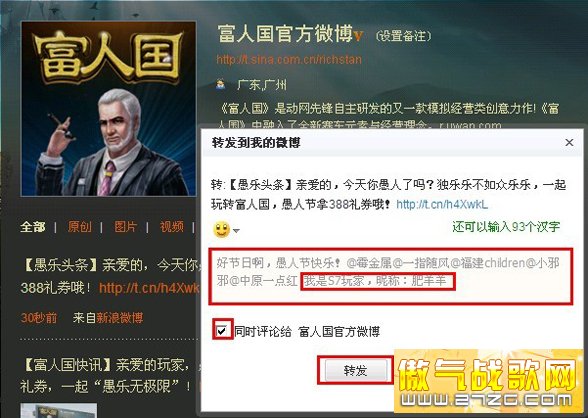This screenshot has width=588, height=418.
Task: Click the verified V badge
Action: click(358, 36)
